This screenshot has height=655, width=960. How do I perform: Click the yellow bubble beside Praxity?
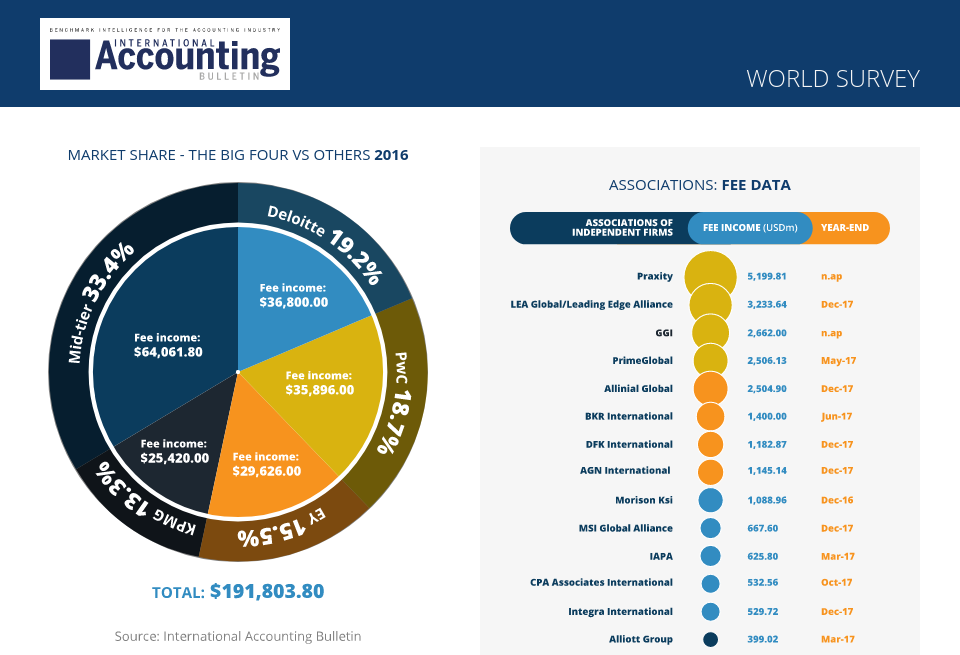pyautogui.click(x=711, y=275)
